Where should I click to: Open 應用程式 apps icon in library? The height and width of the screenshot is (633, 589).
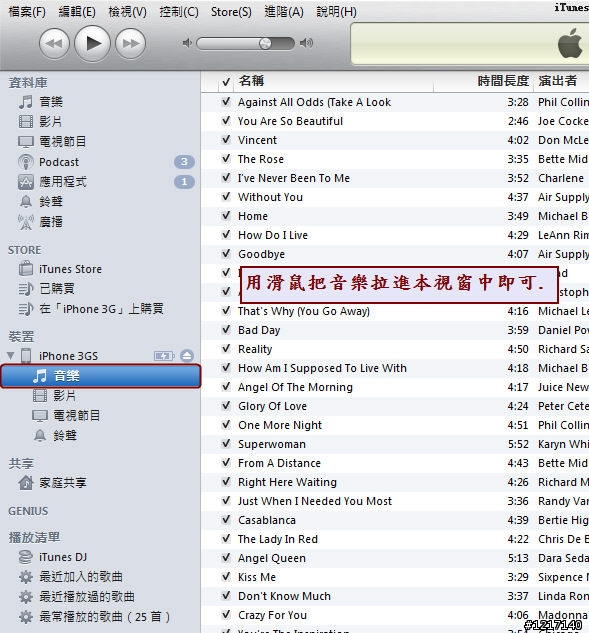pos(26,182)
